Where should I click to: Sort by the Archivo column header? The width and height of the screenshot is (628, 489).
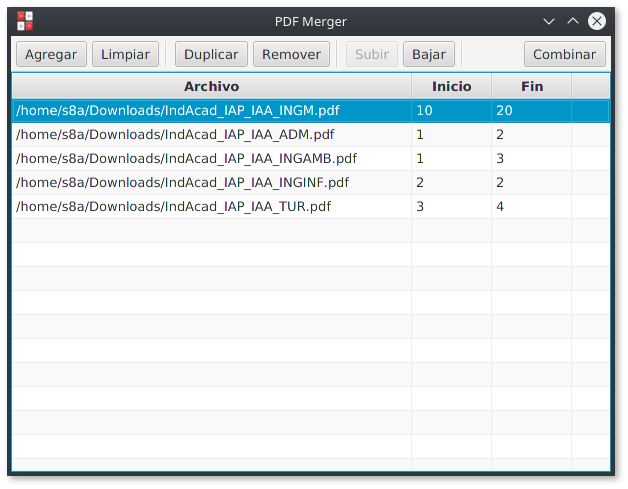tap(211, 87)
